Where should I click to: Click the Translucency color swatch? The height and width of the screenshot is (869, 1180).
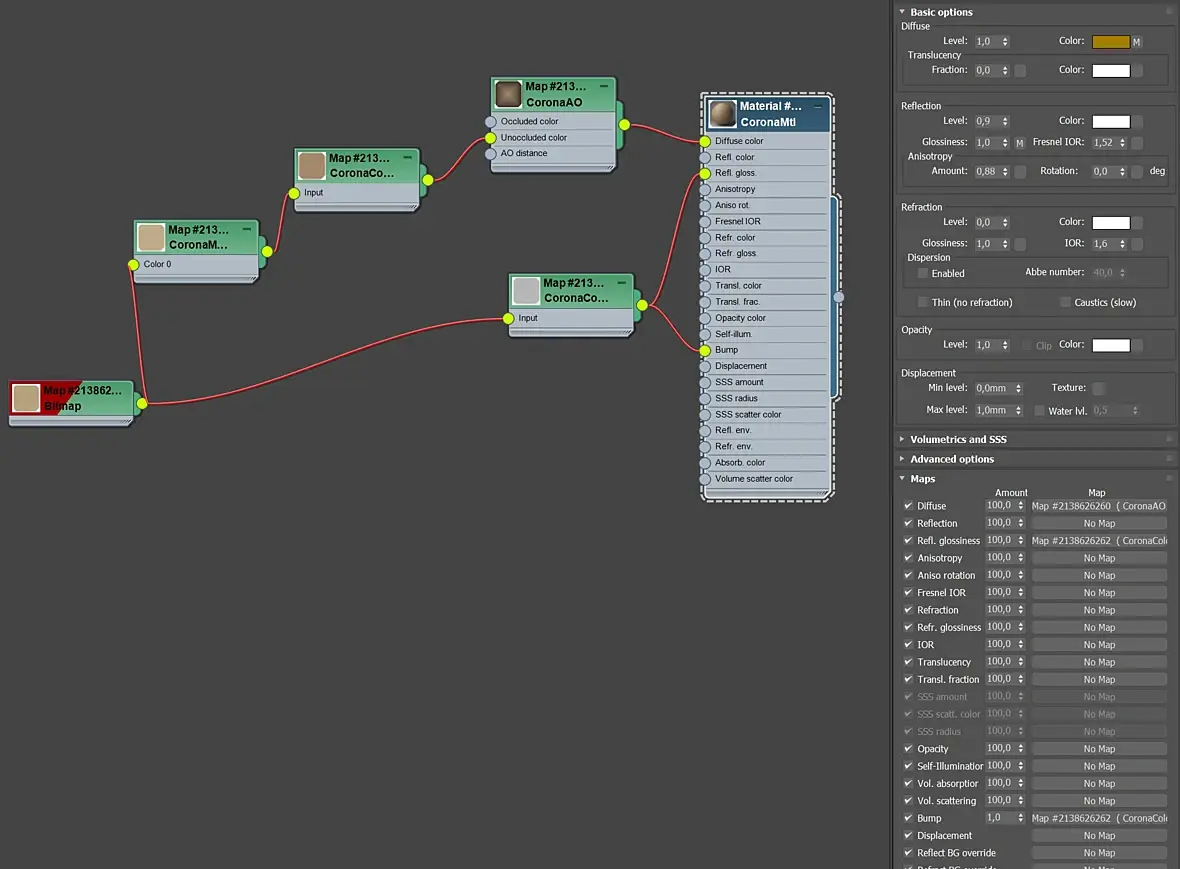(1111, 71)
